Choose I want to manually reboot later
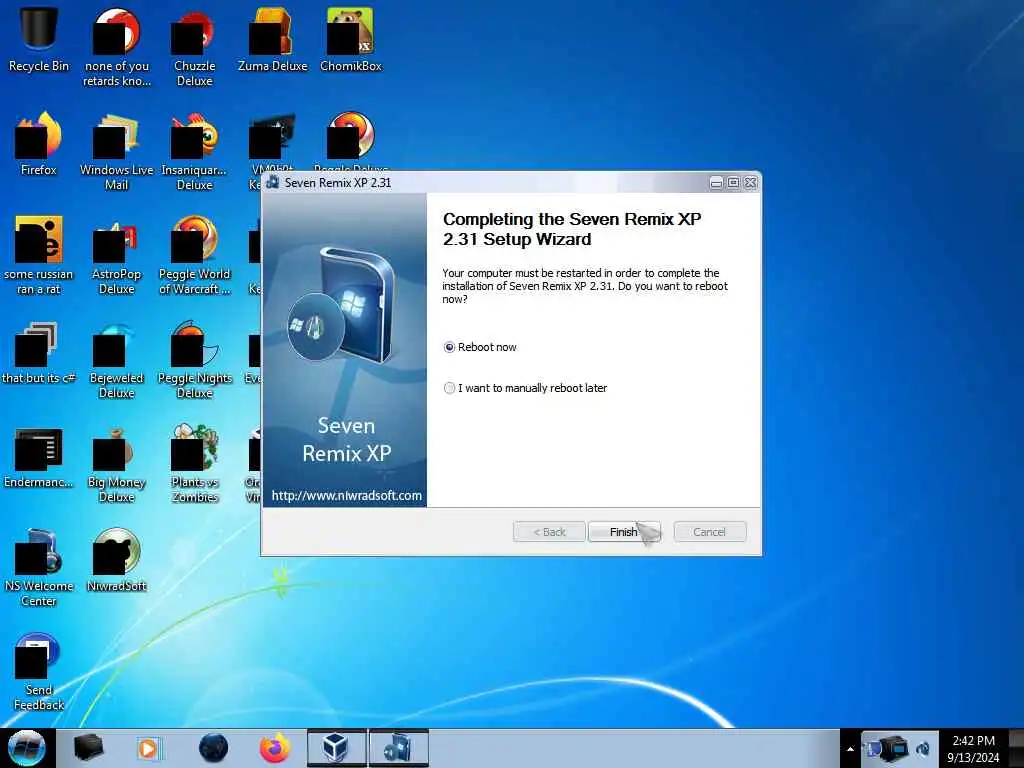 [x=526, y=388]
